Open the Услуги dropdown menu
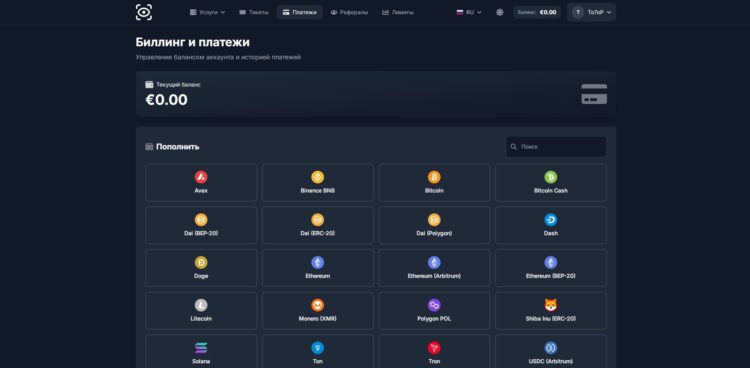The image size is (750, 368). click(x=208, y=12)
